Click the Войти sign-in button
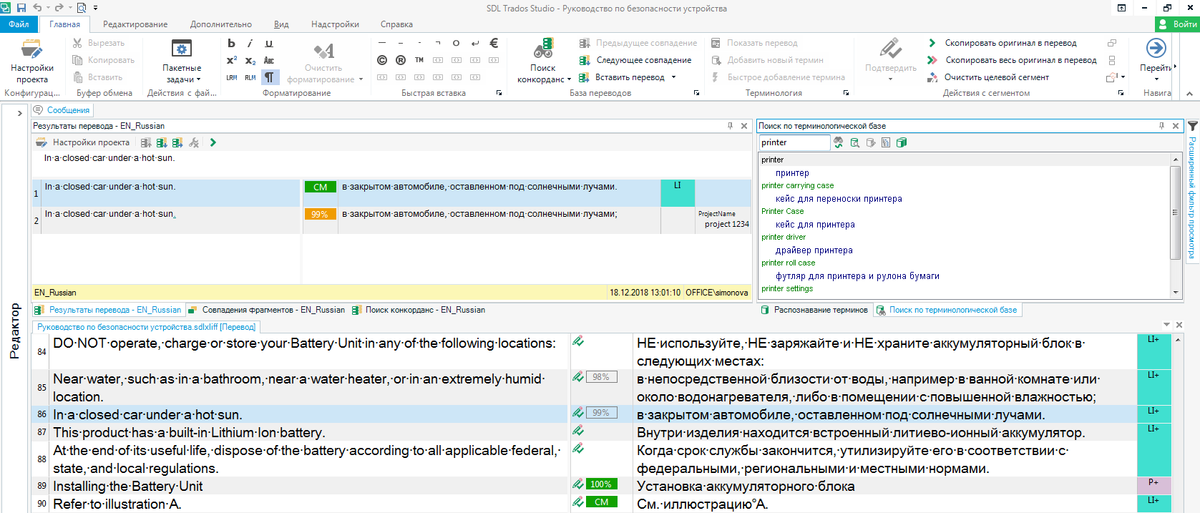The width and height of the screenshot is (1200, 513). point(1176,24)
